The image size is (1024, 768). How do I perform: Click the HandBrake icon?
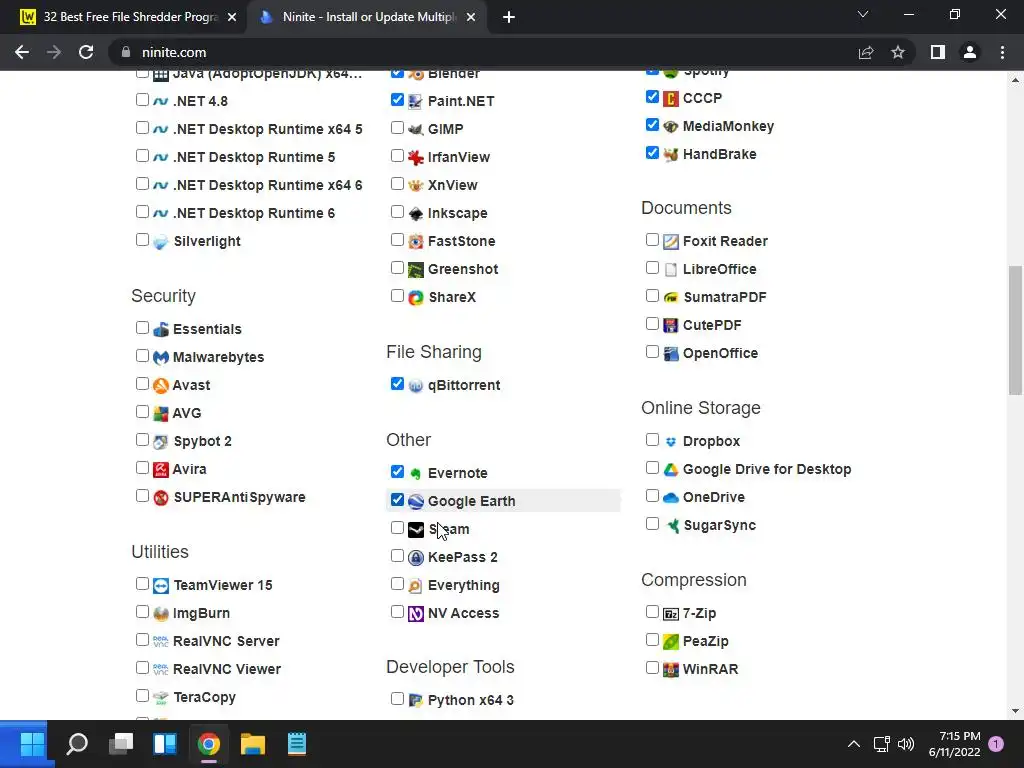tap(671, 155)
